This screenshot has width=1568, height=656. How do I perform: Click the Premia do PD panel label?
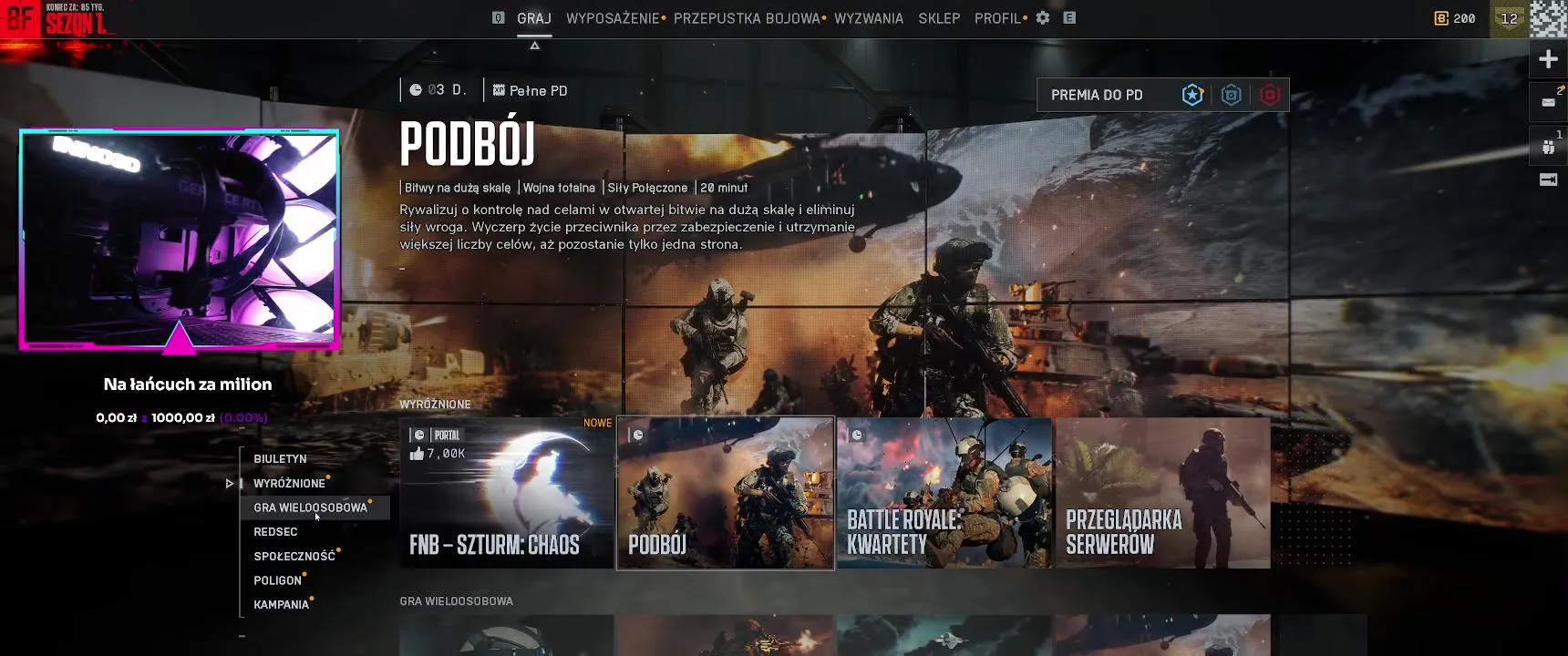[x=1097, y=95]
